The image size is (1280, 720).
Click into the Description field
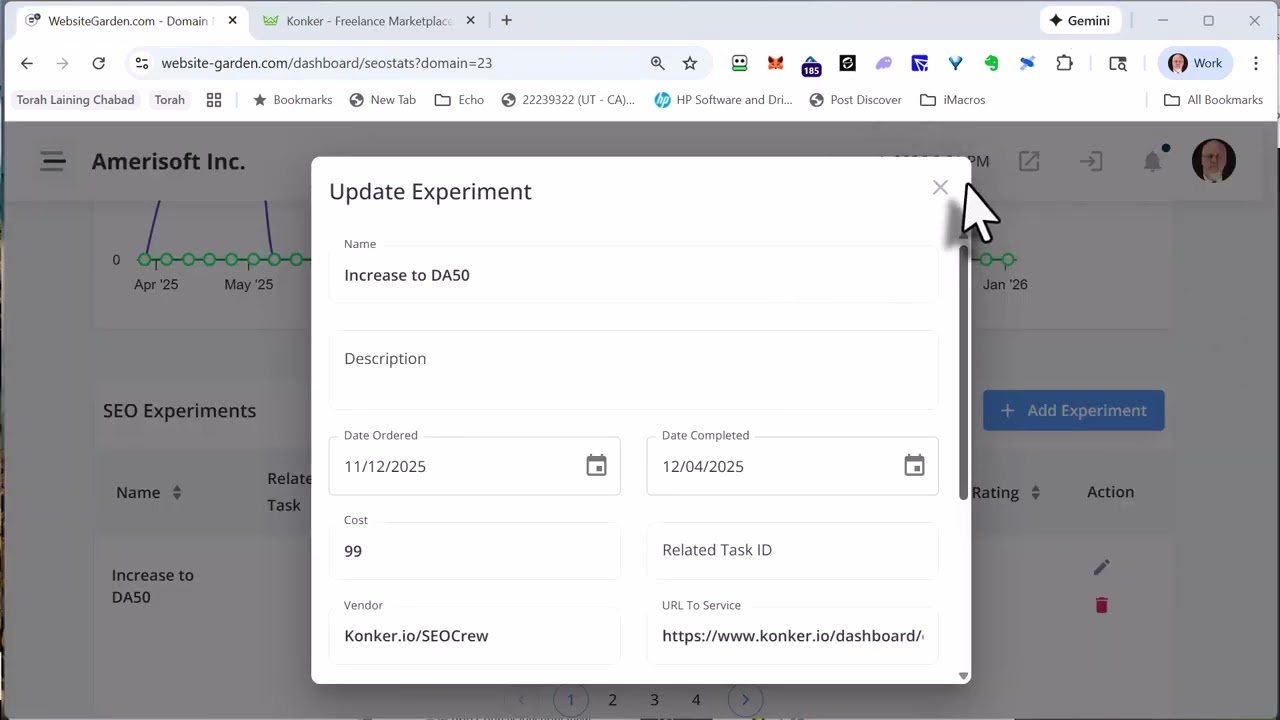(633, 368)
